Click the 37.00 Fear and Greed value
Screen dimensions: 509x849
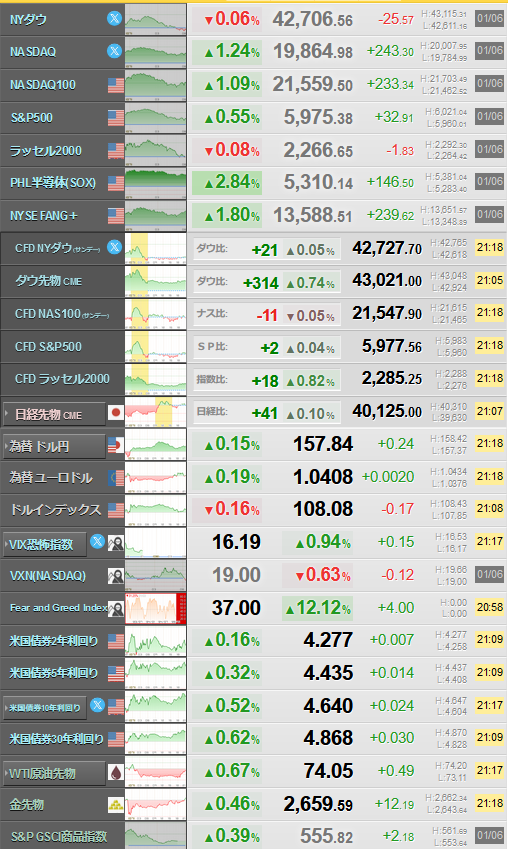pyautogui.click(x=236, y=608)
